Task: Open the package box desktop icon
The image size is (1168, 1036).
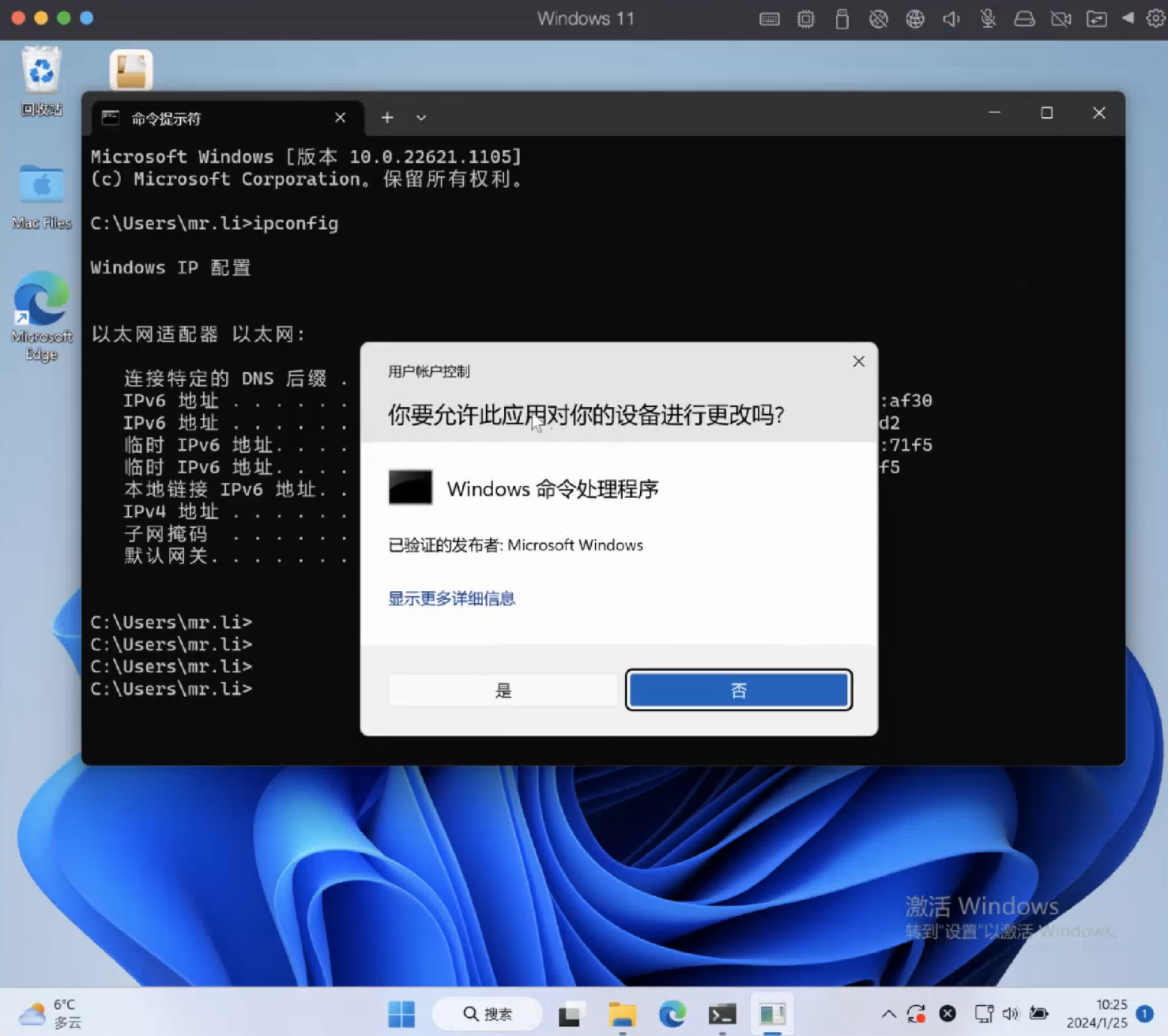Action: [x=130, y=70]
